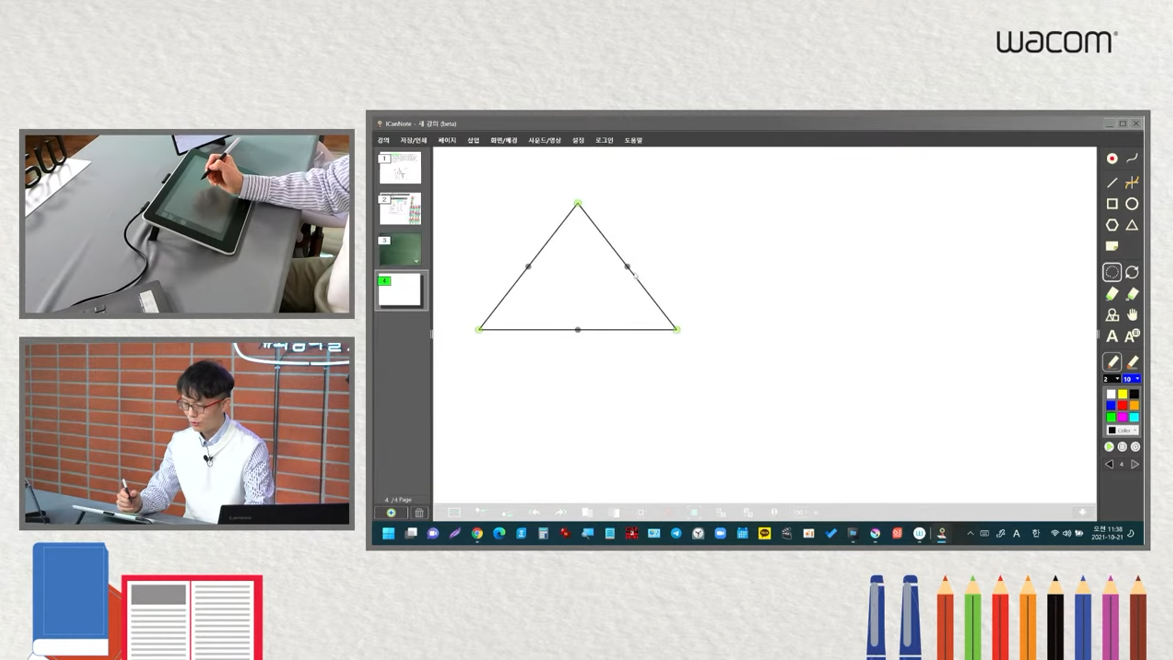
Task: Pick the green color swatch
Action: point(1111,417)
